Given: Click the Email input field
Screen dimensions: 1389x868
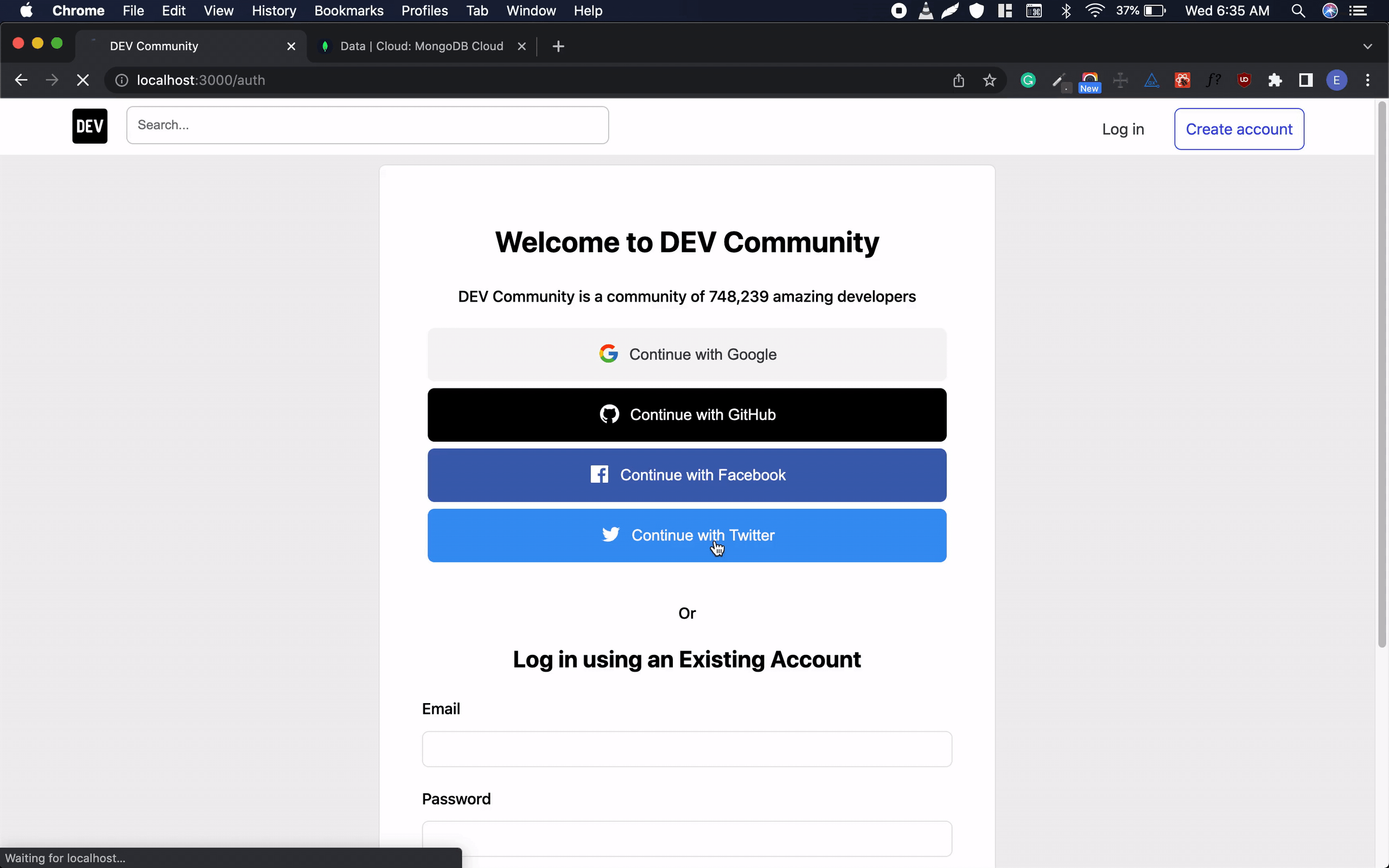Looking at the screenshot, I should [686, 749].
